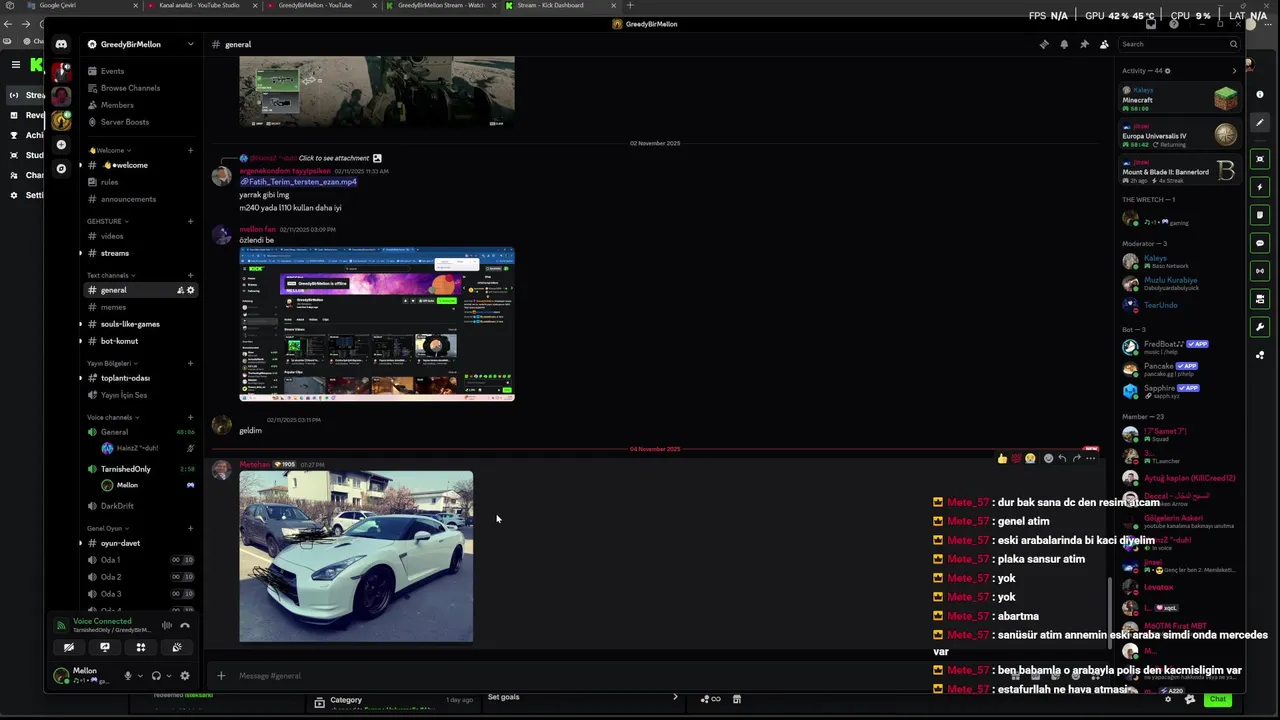This screenshot has width=1280, height=720.
Task: Show pinned messages pin icon
Action: 1084,44
